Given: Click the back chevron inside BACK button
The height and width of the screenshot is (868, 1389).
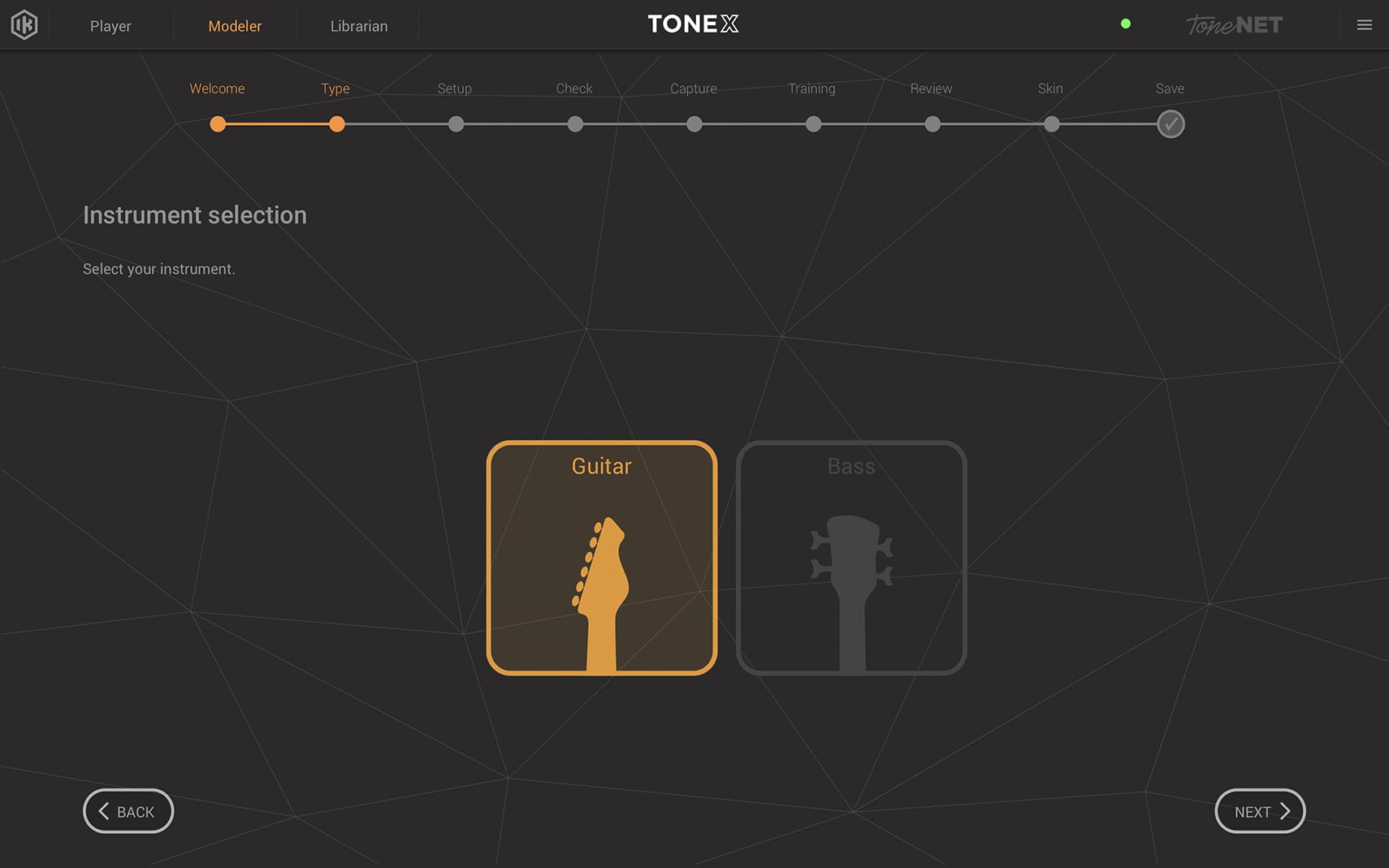Looking at the screenshot, I should coord(103,810).
